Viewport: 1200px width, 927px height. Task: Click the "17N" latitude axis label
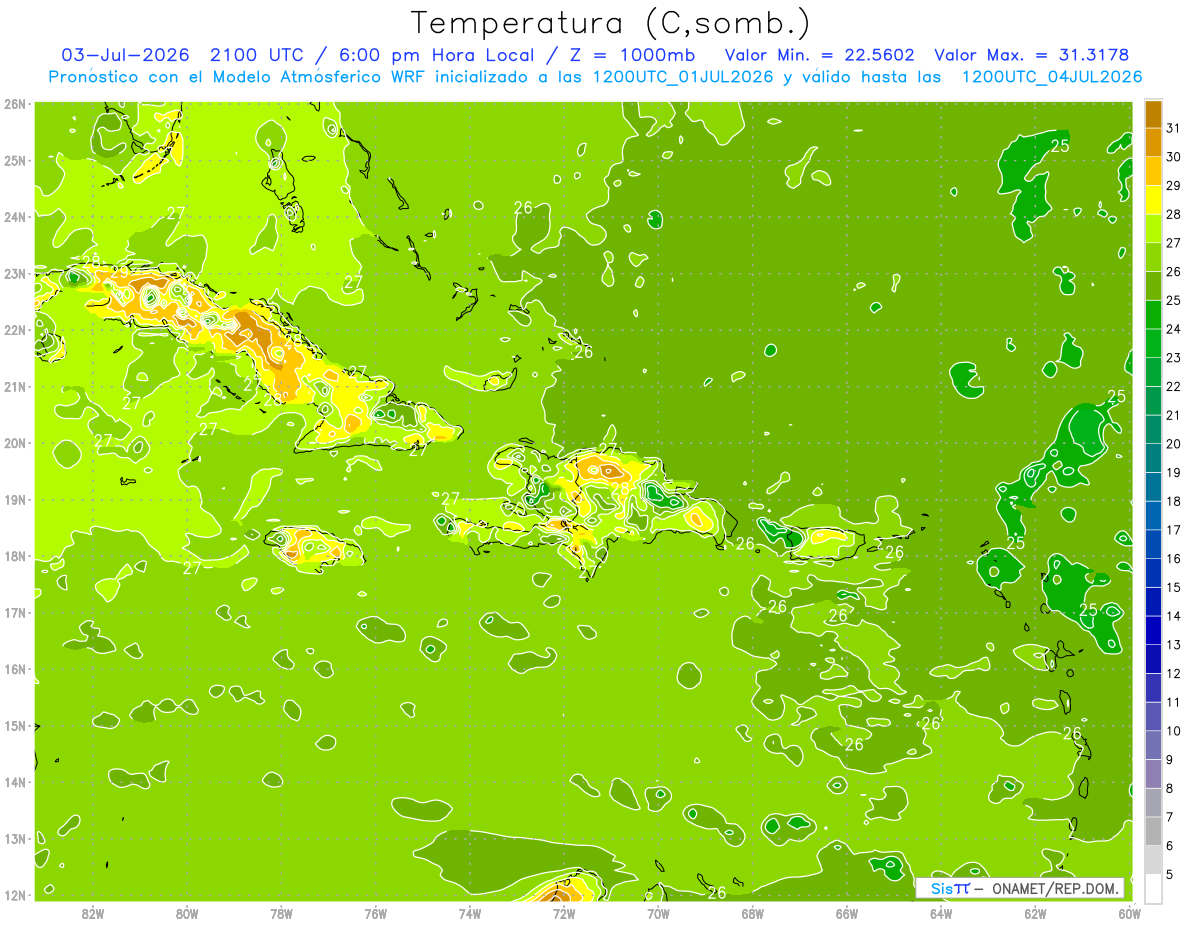click(x=15, y=612)
